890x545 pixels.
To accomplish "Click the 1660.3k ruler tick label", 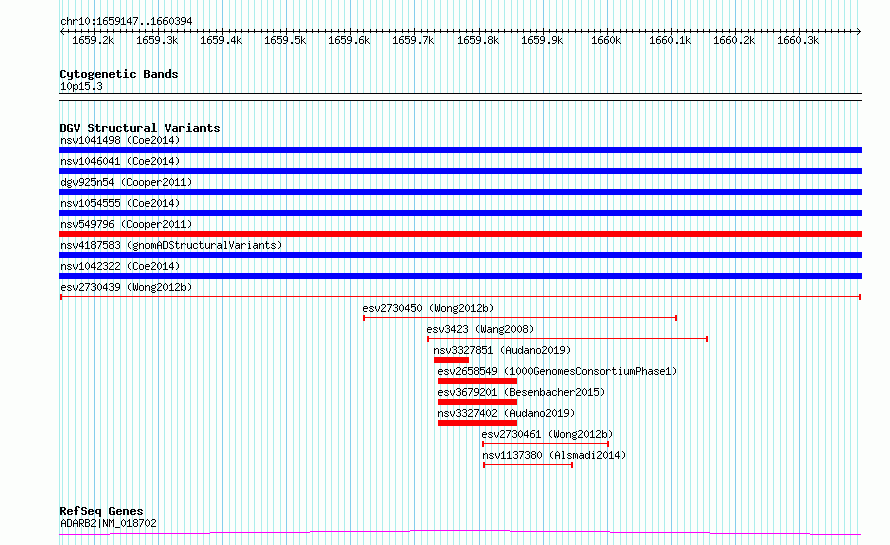I will click(798, 40).
